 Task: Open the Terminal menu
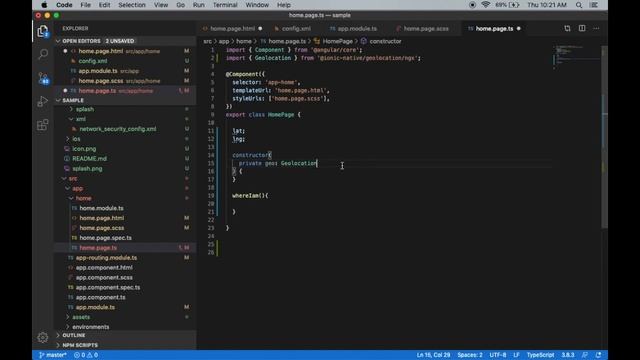(225, 5)
